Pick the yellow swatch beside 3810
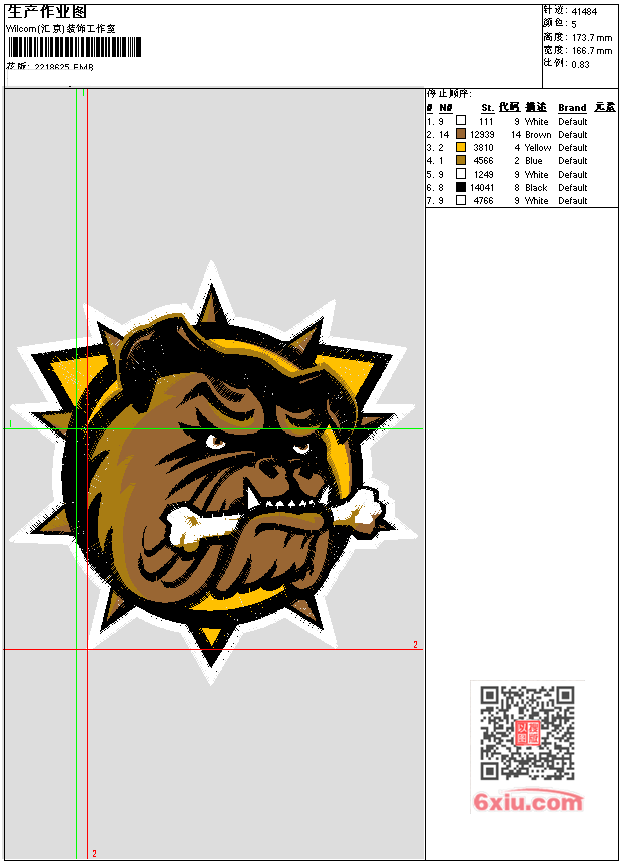620x861 pixels. pos(461,147)
